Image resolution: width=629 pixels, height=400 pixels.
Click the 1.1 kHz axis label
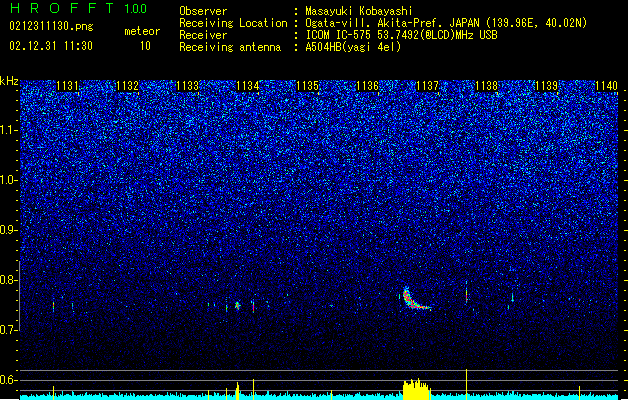(9, 130)
